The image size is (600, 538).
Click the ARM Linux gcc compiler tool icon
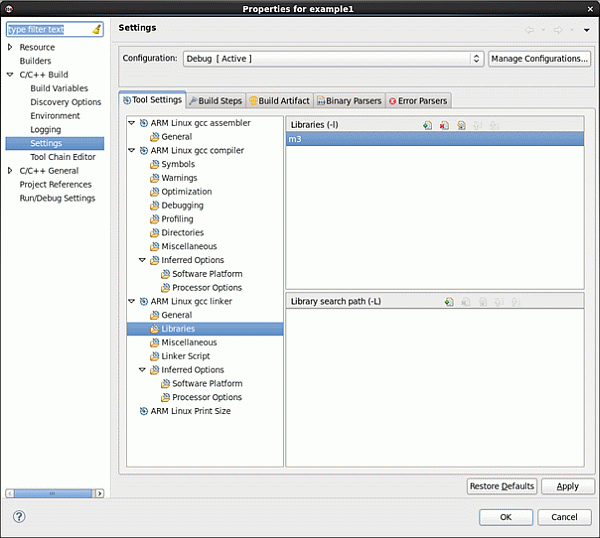[x=143, y=150]
